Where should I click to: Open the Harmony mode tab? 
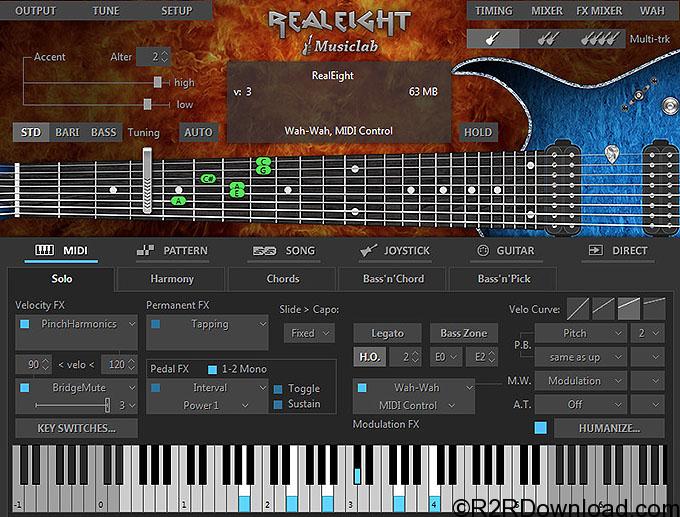(172, 279)
